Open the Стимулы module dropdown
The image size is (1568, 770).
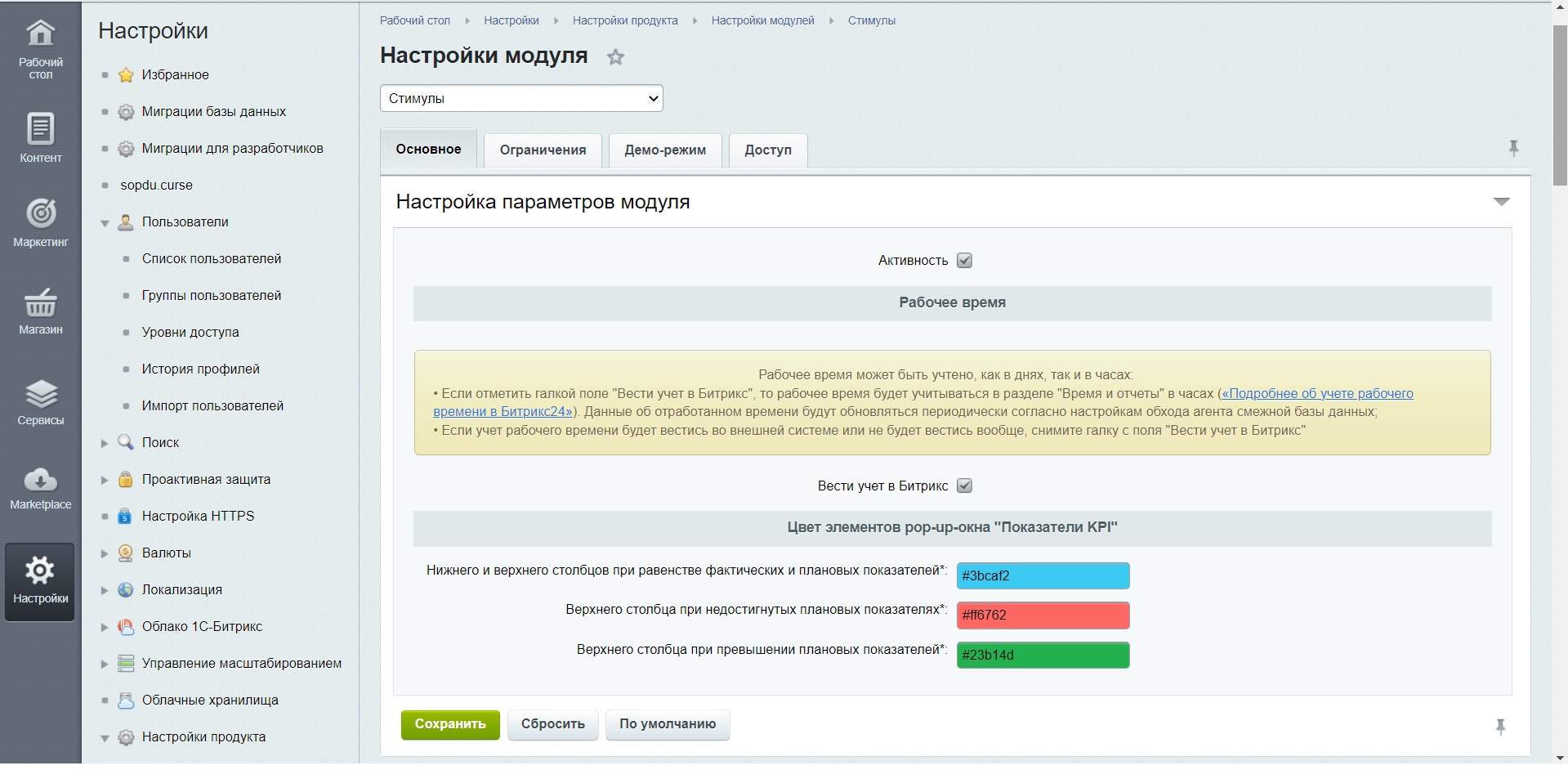(521, 98)
